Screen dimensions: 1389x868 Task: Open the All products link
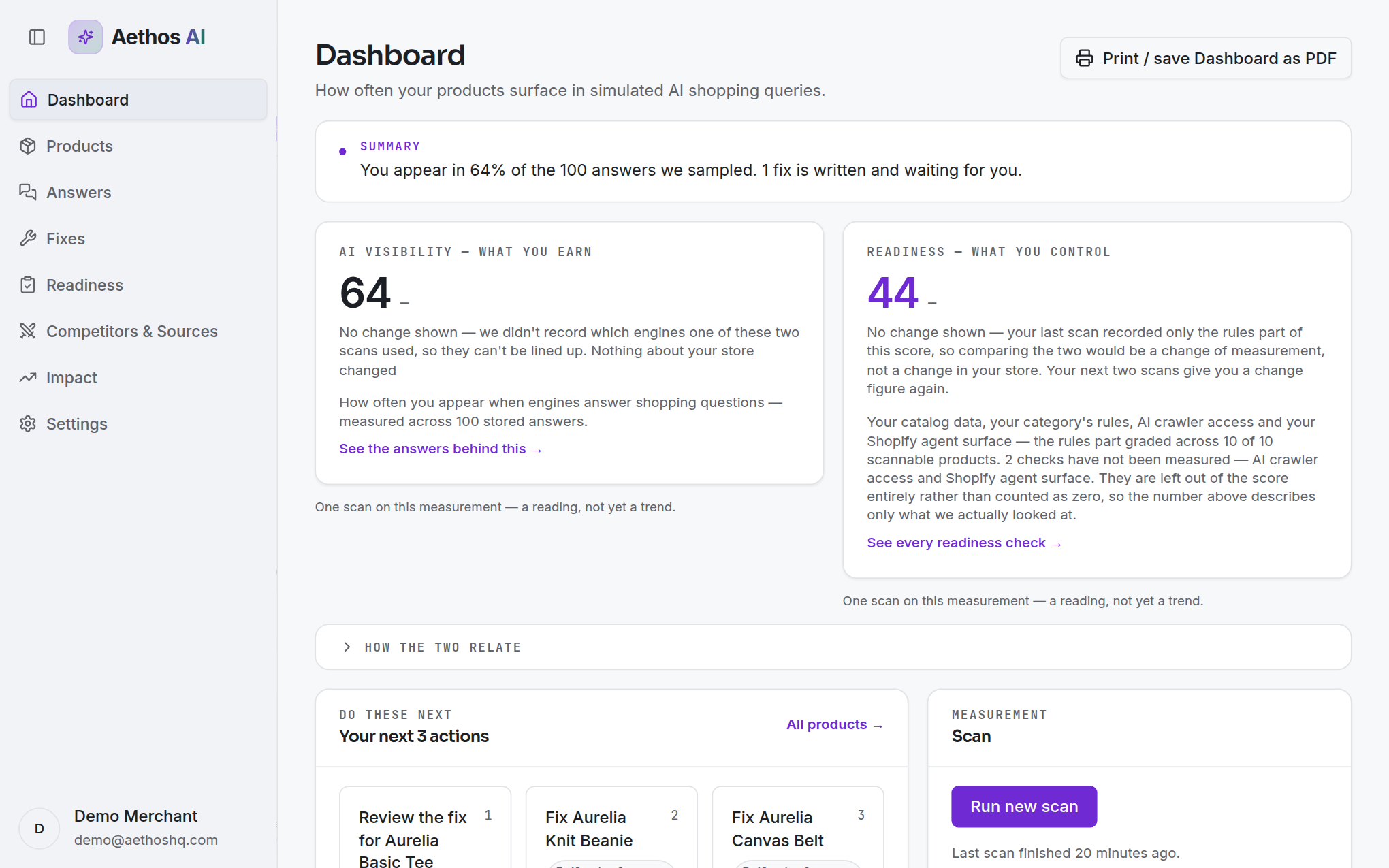[x=835, y=725]
